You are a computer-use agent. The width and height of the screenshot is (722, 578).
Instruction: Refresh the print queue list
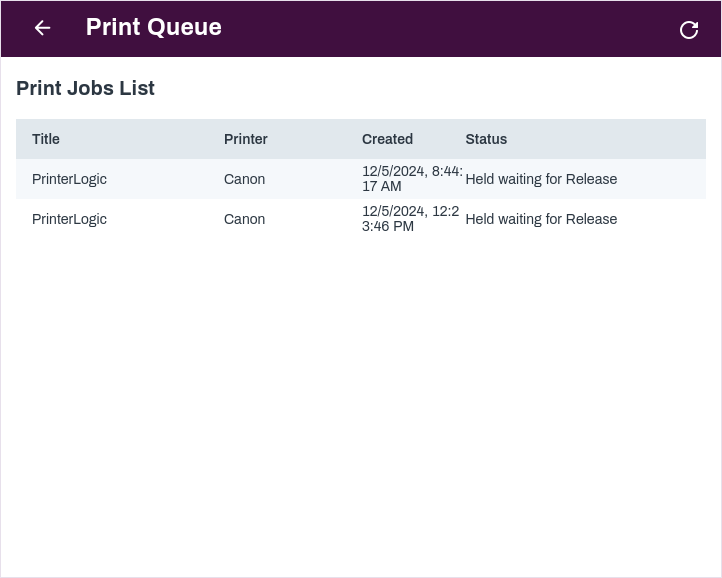tap(689, 30)
